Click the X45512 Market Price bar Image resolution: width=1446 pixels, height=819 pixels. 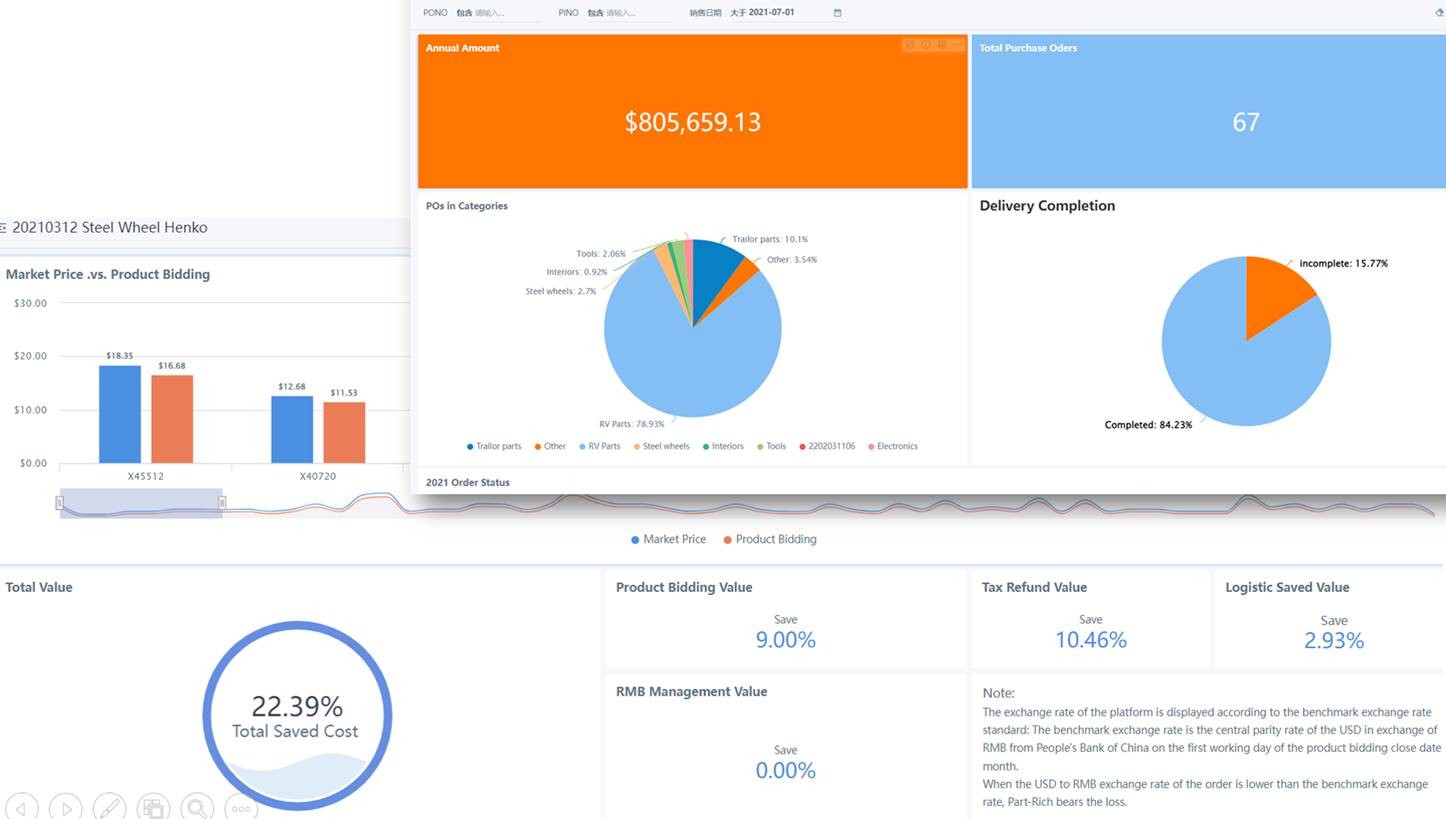click(120, 414)
